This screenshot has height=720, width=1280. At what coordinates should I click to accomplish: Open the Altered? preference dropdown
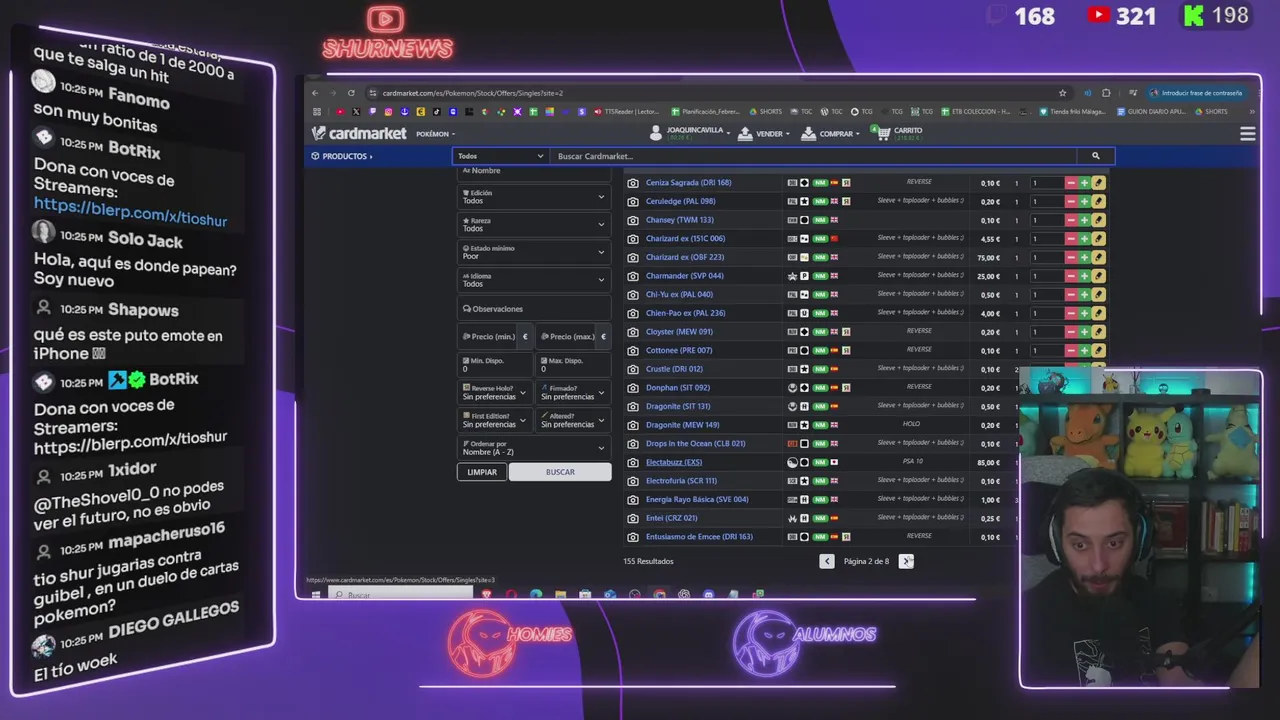point(573,420)
